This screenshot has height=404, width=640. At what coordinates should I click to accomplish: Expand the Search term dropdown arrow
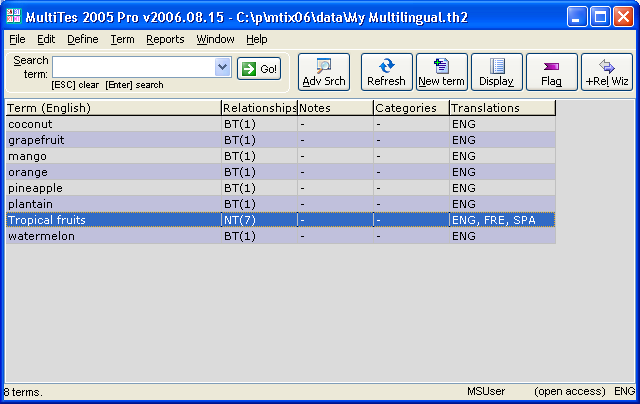point(222,67)
